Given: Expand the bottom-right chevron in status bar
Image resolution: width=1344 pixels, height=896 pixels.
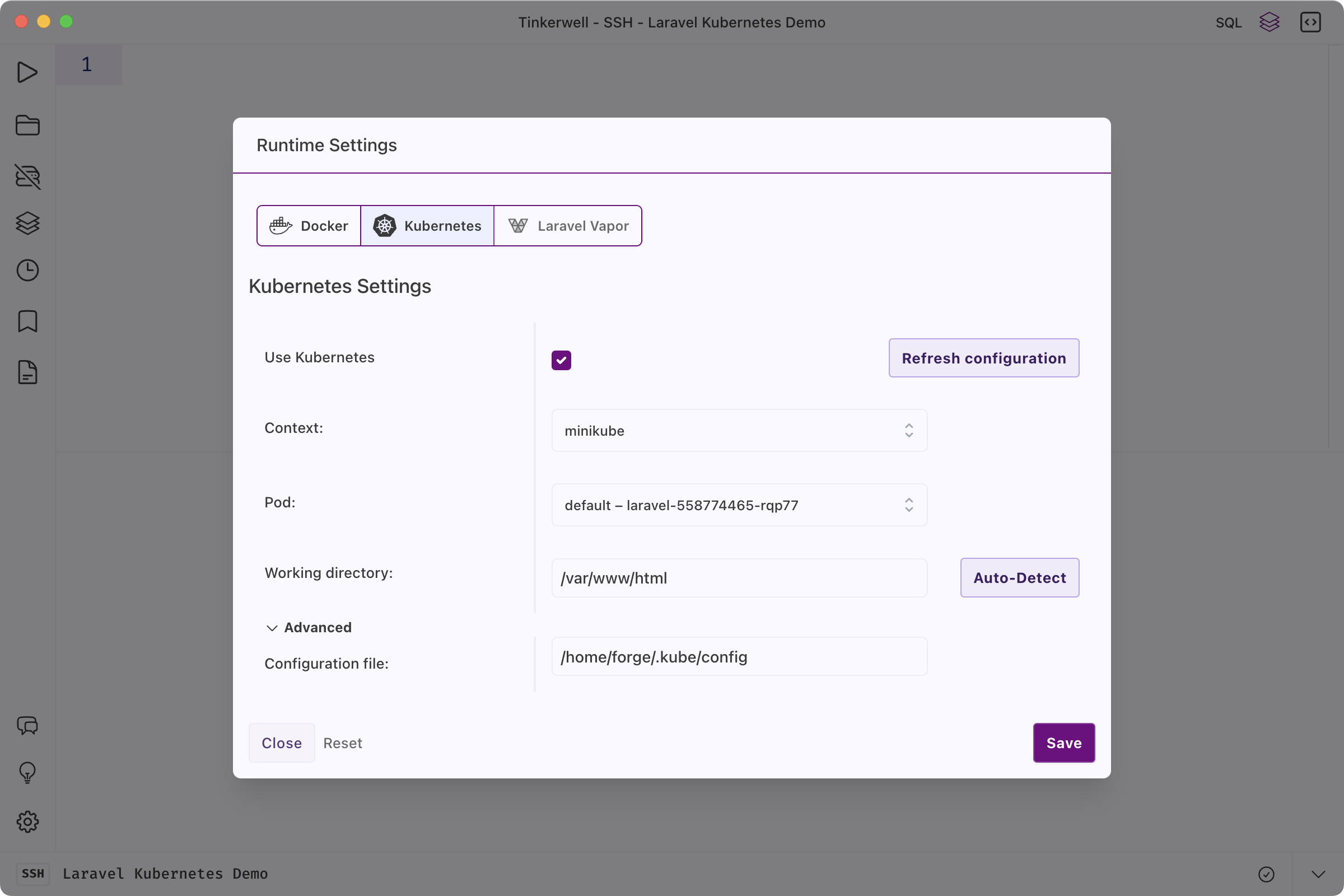Looking at the screenshot, I should (x=1318, y=874).
